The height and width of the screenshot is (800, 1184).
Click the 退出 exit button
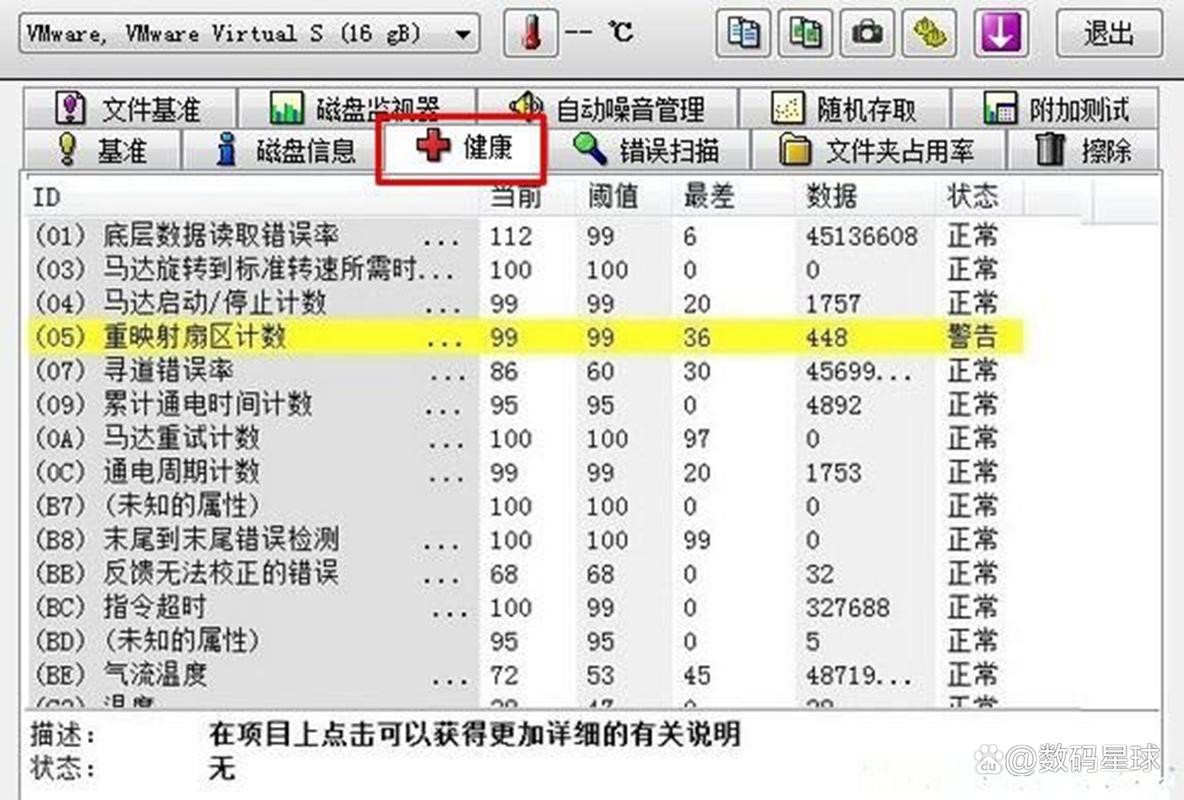pos(1108,33)
